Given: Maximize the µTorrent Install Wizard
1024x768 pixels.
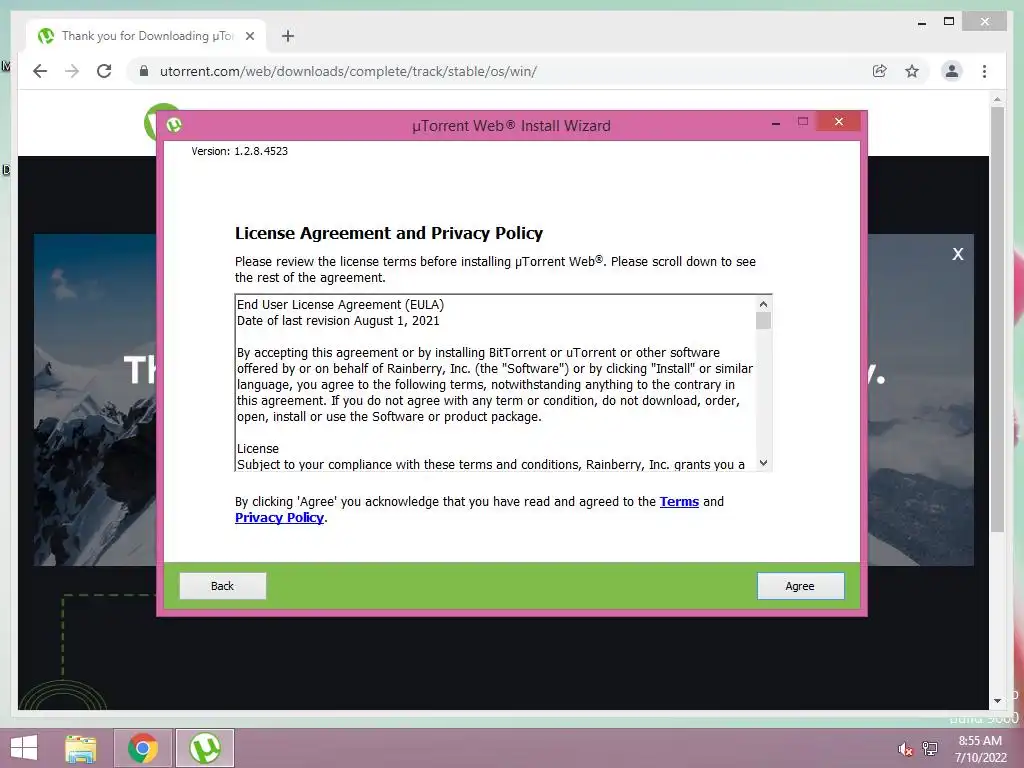Looking at the screenshot, I should [x=803, y=121].
